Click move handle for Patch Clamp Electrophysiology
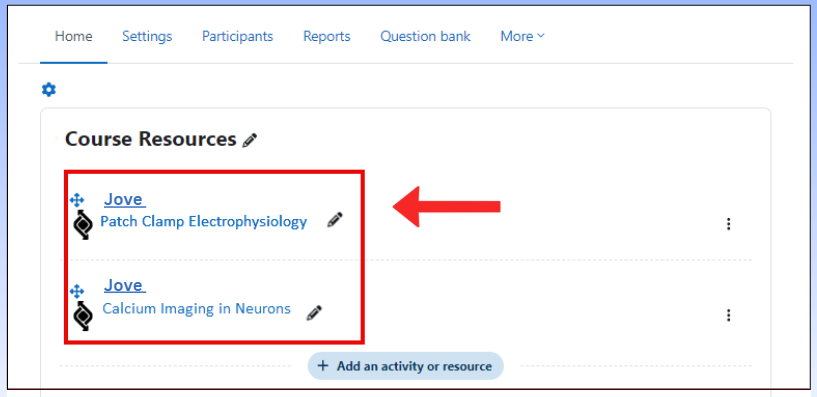The image size is (817, 397). (x=77, y=200)
